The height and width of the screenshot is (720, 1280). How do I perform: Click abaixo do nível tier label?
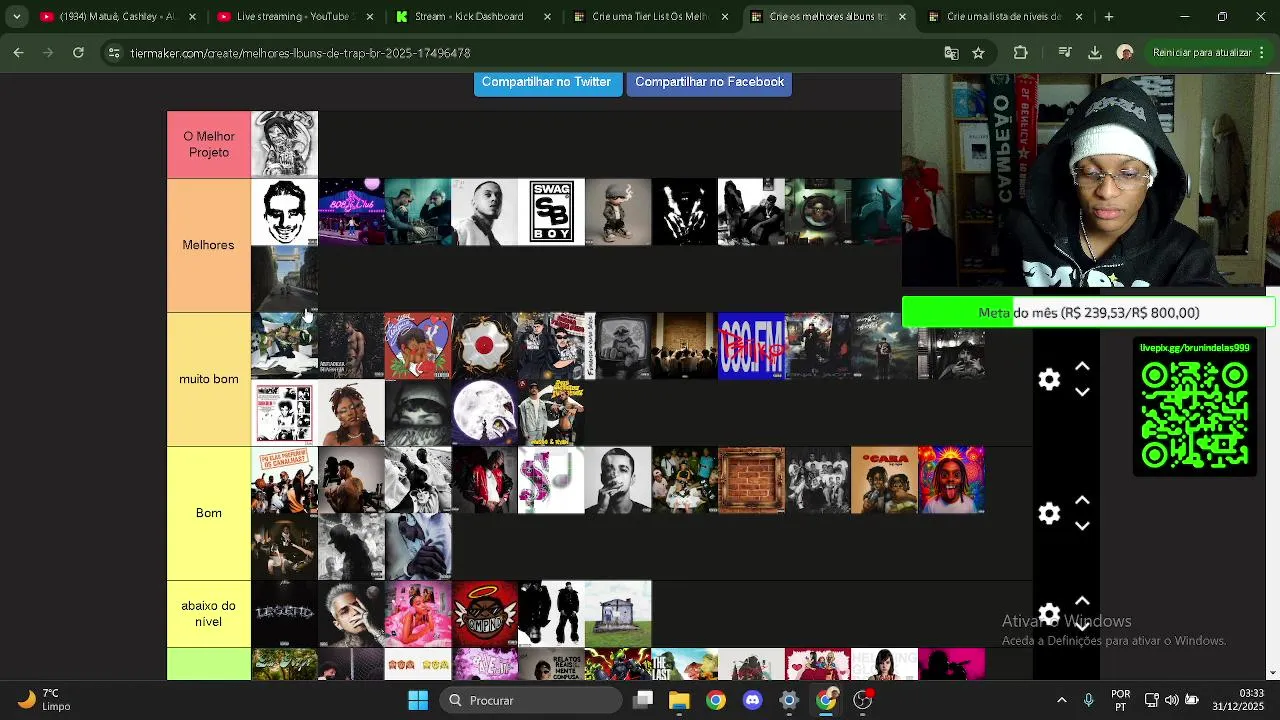tap(209, 614)
